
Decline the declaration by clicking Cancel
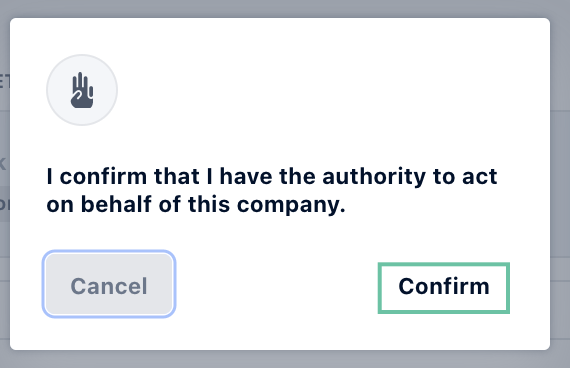coord(109,284)
